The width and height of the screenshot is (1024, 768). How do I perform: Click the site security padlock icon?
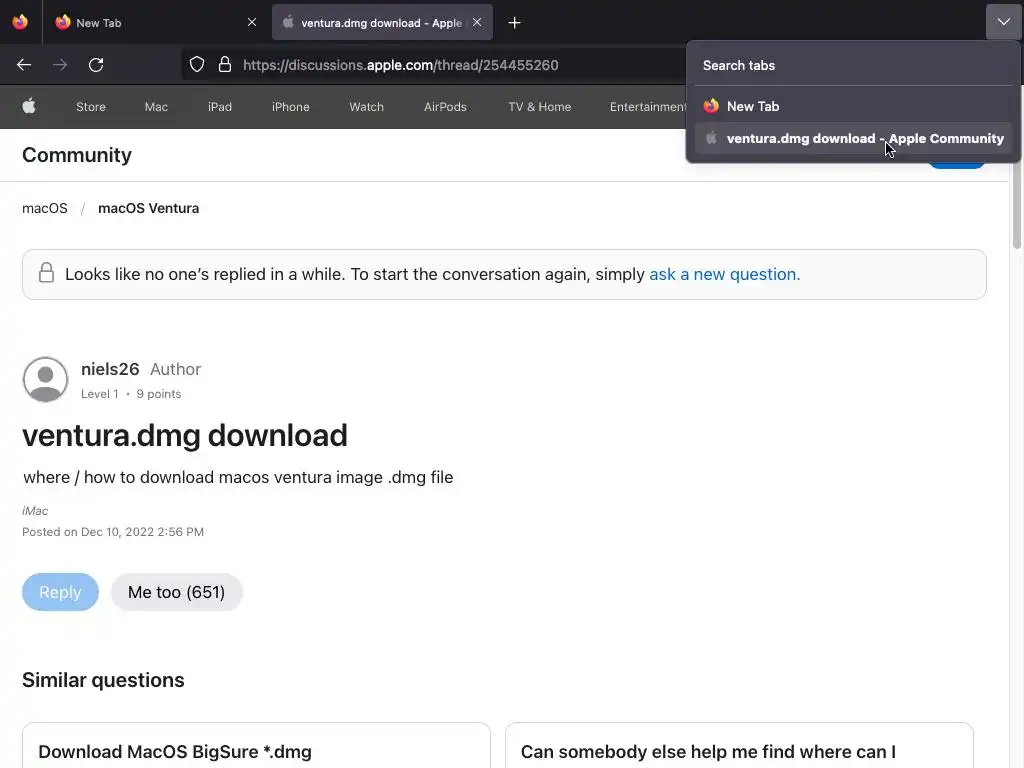click(225, 65)
